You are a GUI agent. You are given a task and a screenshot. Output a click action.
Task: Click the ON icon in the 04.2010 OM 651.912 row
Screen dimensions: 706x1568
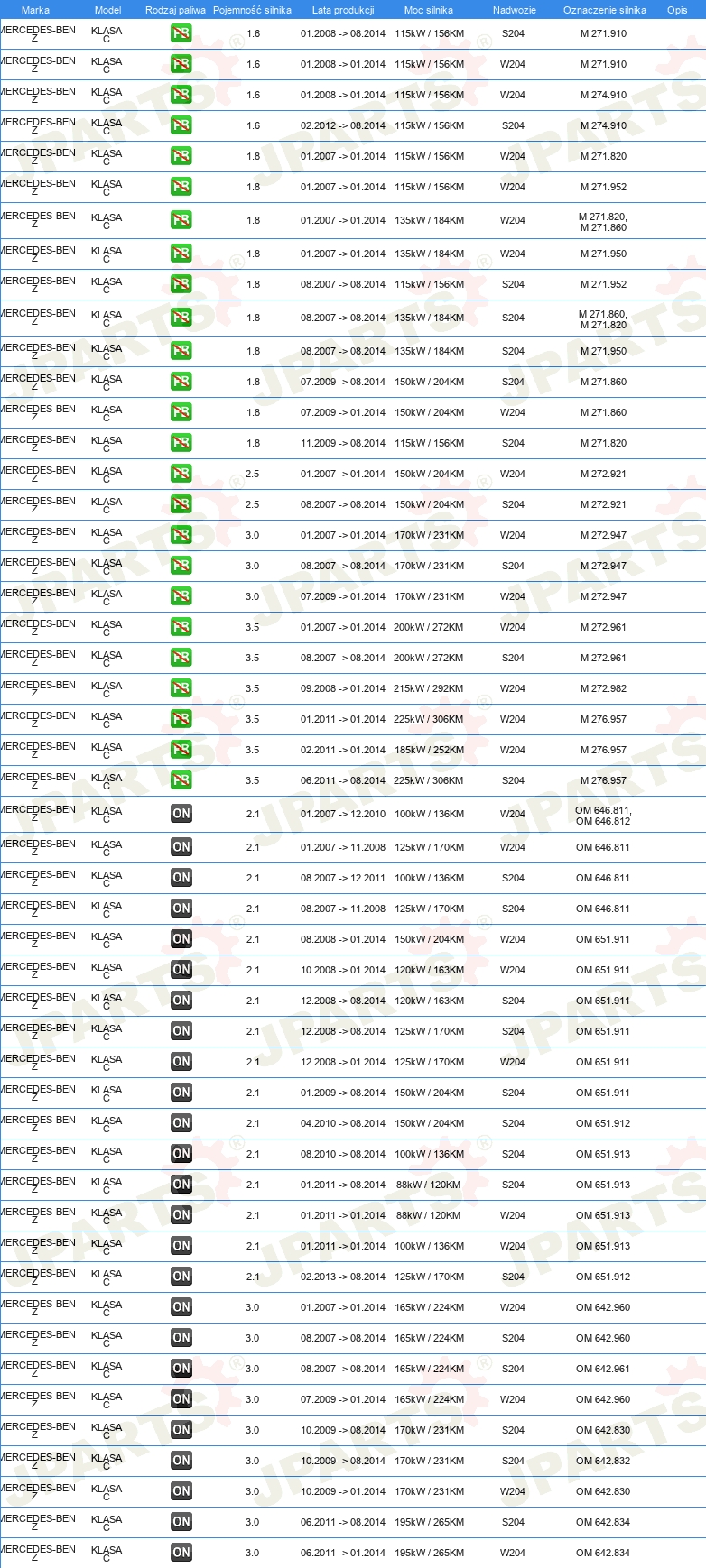(x=181, y=1123)
